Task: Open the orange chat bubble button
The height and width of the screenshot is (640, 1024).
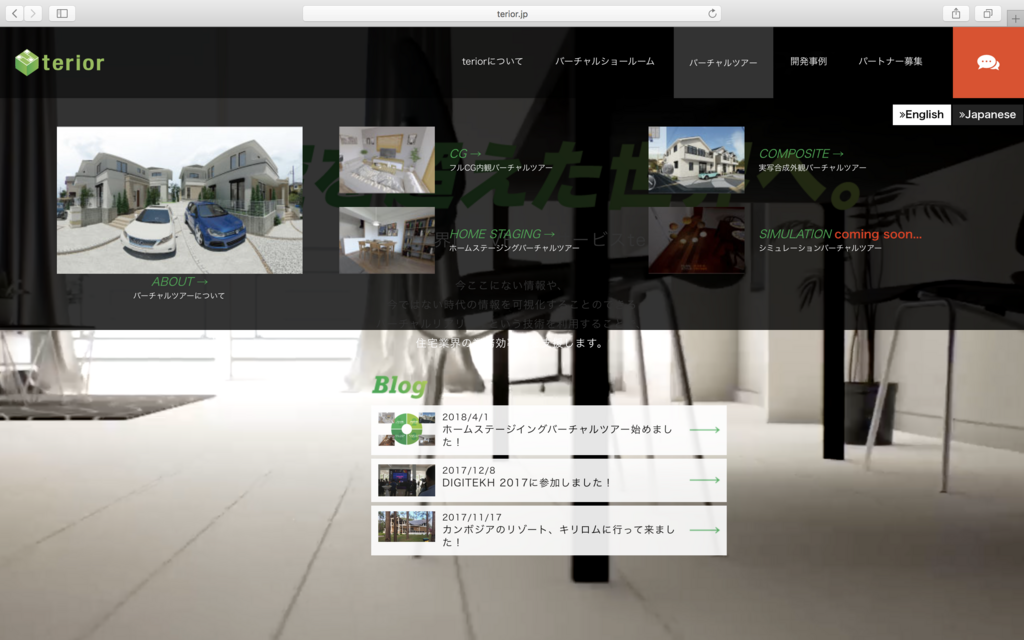Action: pos(988,62)
